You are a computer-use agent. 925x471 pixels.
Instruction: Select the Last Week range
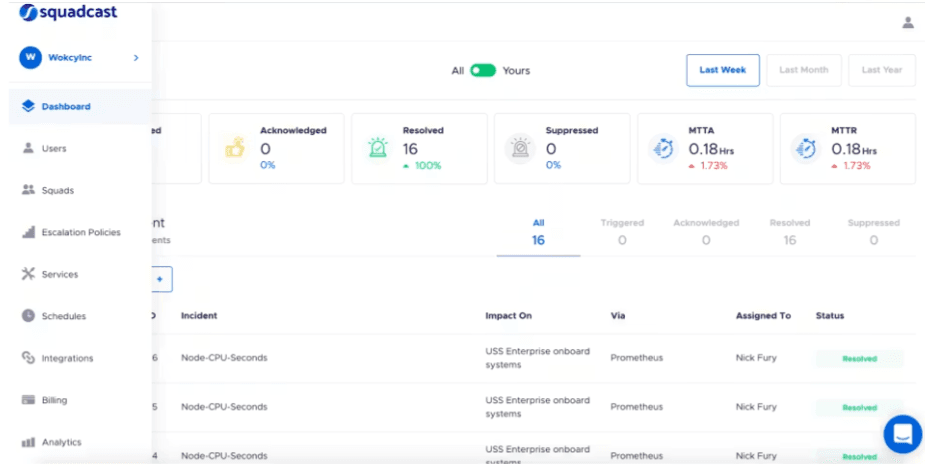click(x=723, y=70)
